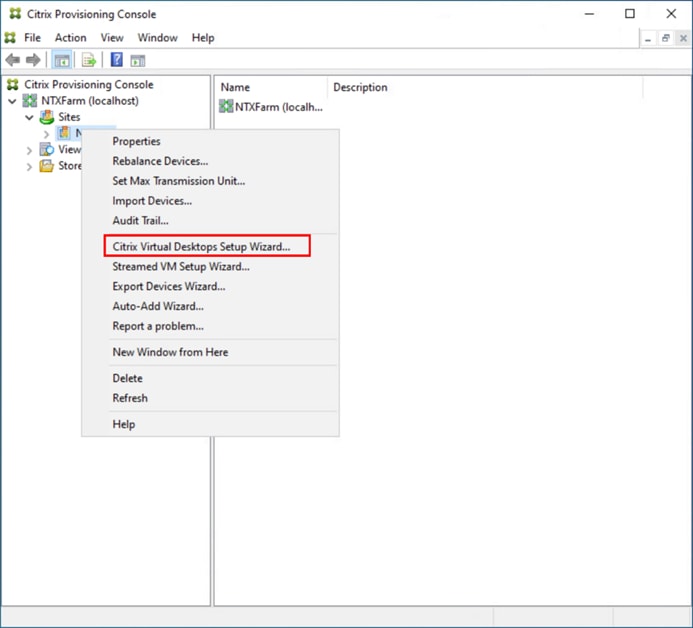
Task: Open the blue Help toolbar icon
Action: pos(116,60)
